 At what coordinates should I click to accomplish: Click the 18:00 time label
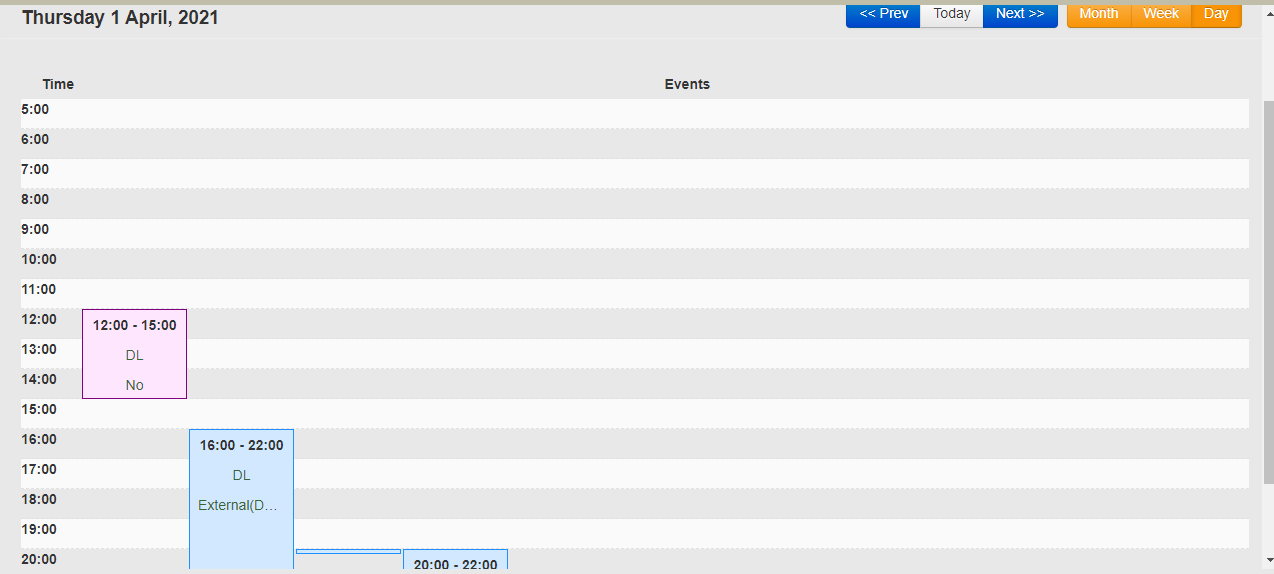pyautogui.click(x=39, y=499)
